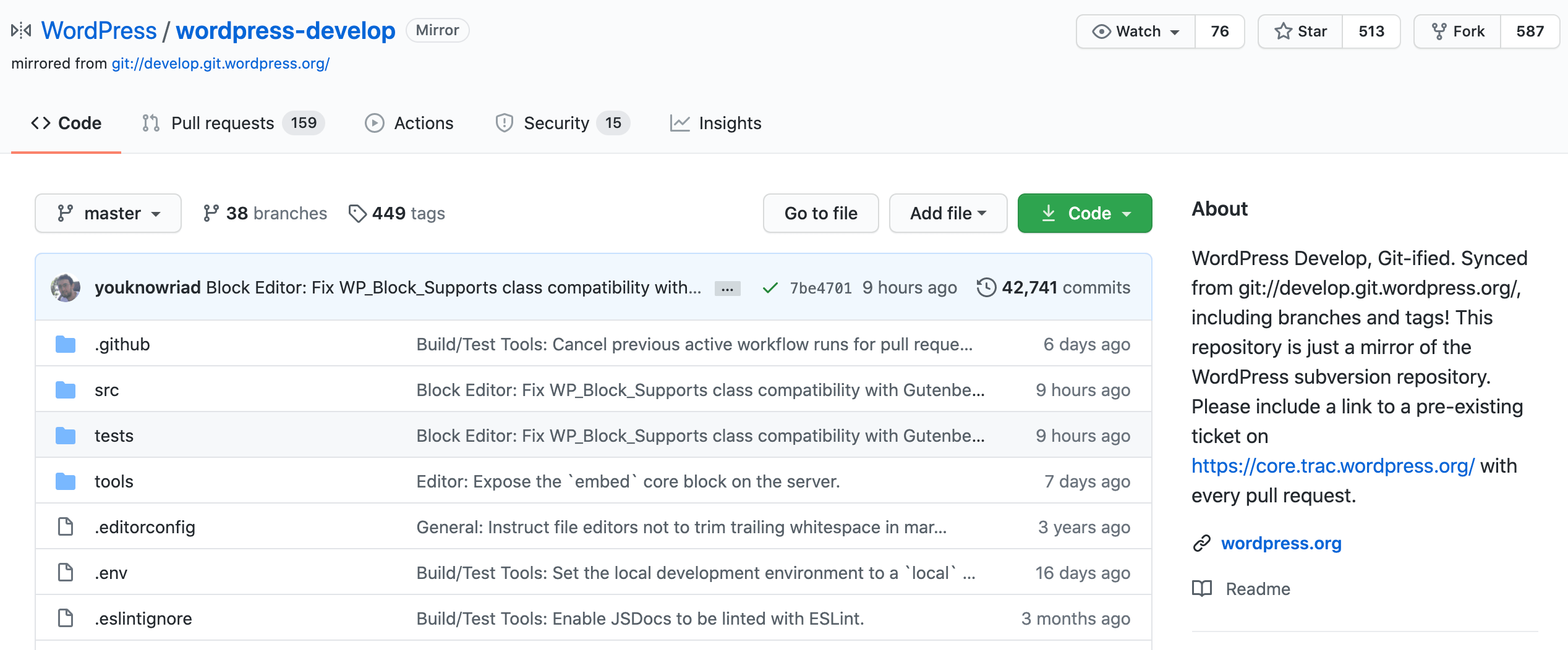Click the Go to file button

pos(820,213)
